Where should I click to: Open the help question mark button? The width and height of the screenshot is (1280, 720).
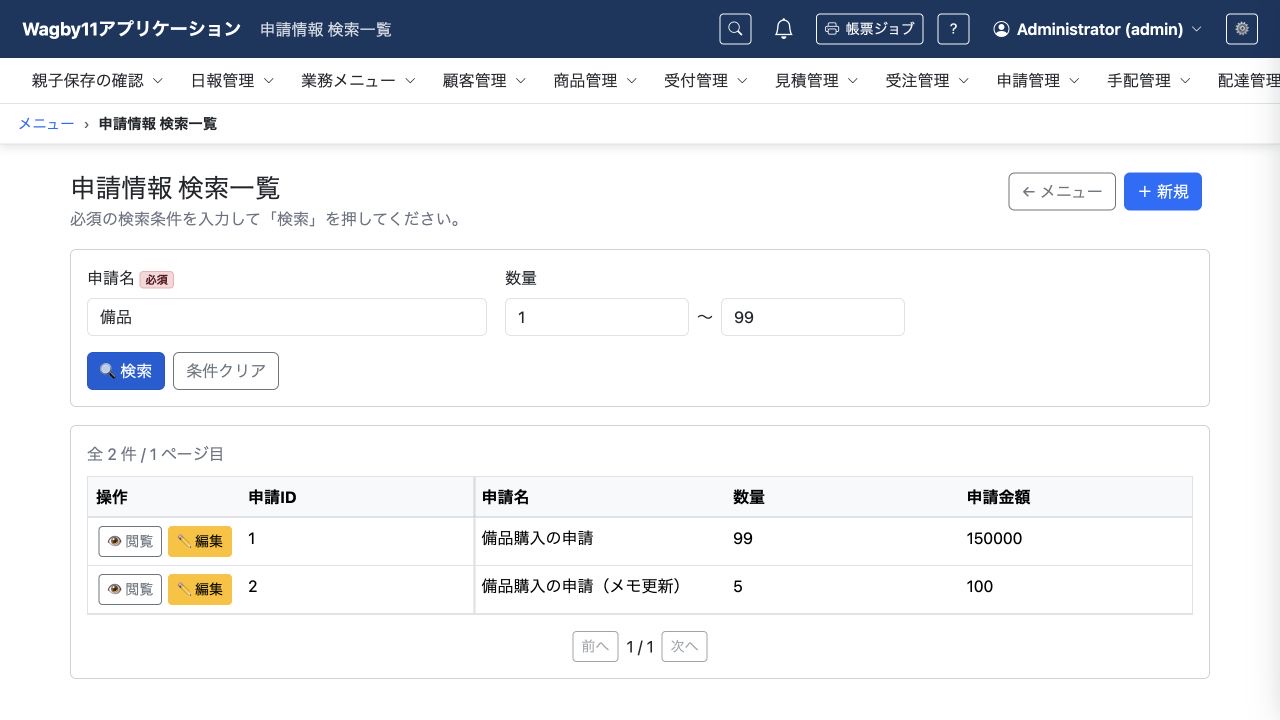[x=953, y=29]
